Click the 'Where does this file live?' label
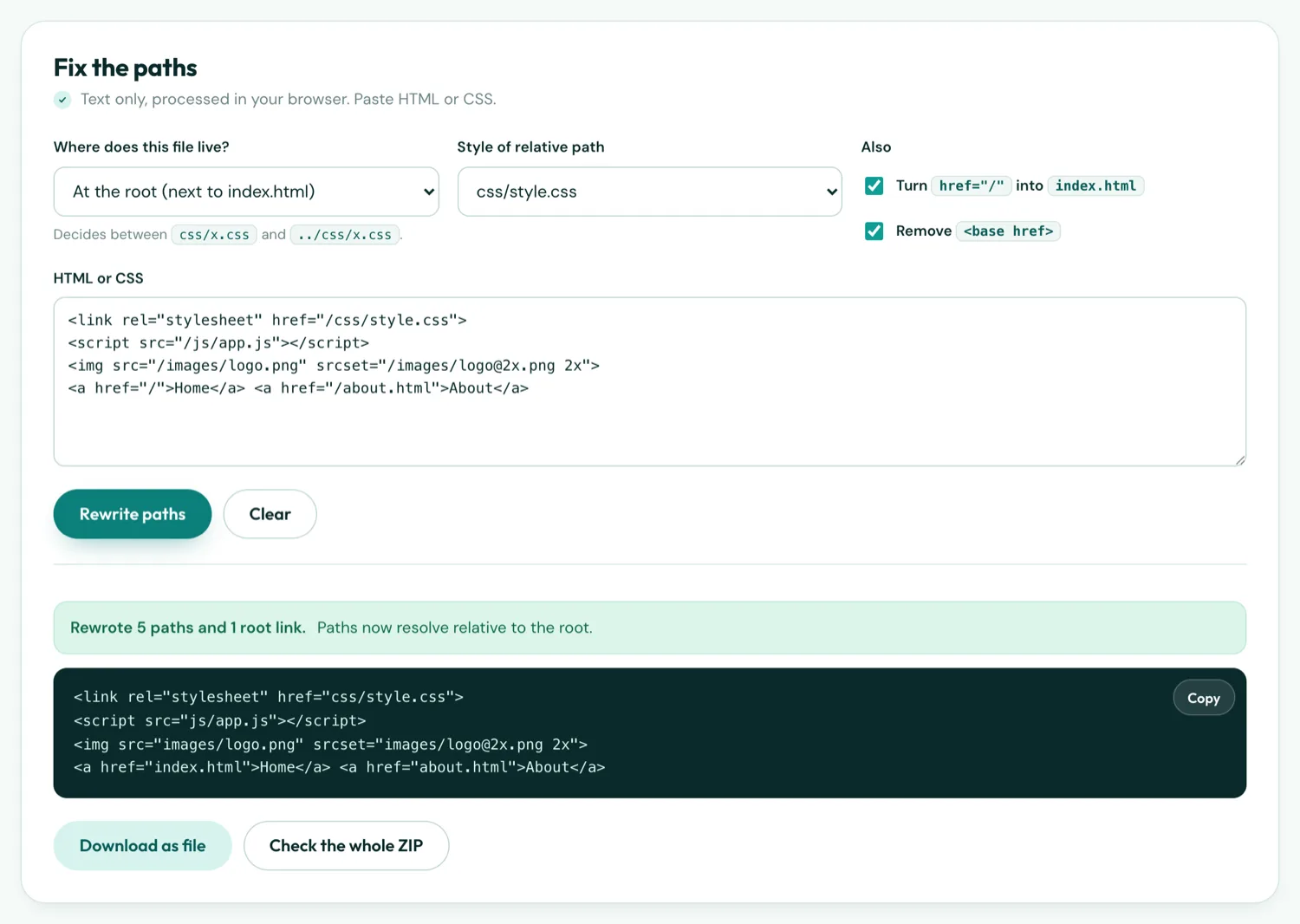The height and width of the screenshot is (924, 1300). pyautogui.click(x=141, y=147)
